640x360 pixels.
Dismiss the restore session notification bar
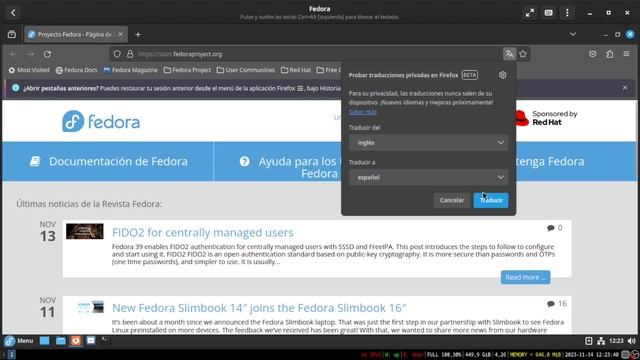point(624,88)
